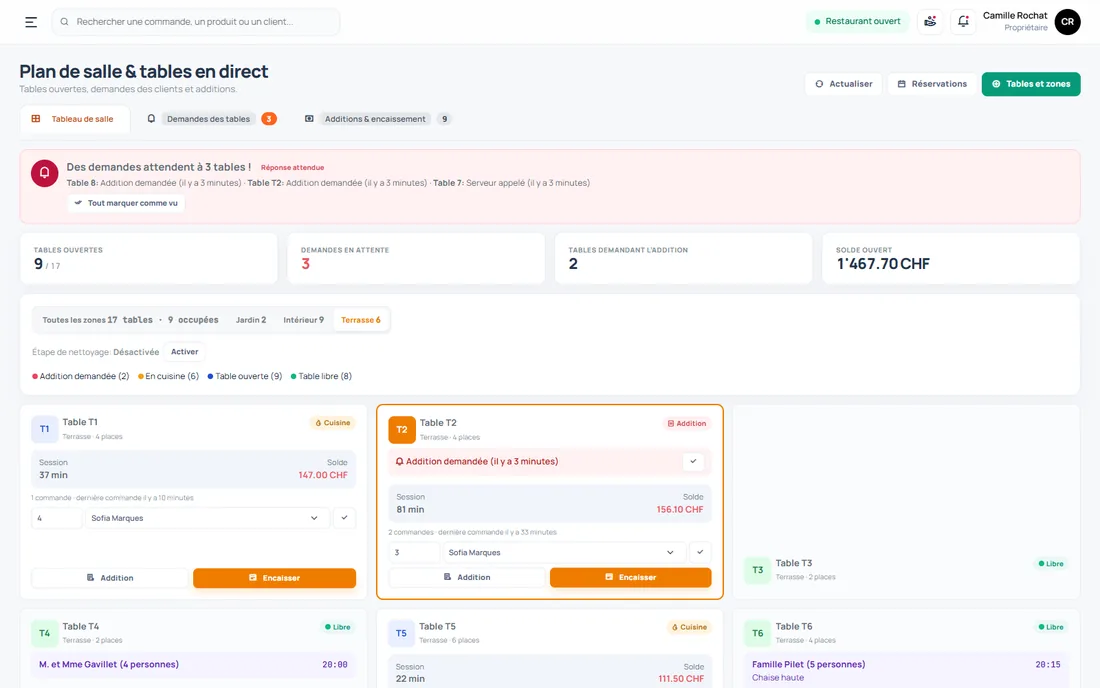Switch to Demandes des tables tab
The width and height of the screenshot is (1100, 688).
(210, 119)
